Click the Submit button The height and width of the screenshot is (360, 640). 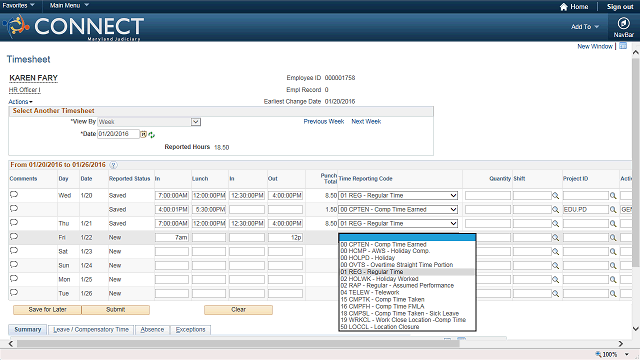tap(116, 310)
